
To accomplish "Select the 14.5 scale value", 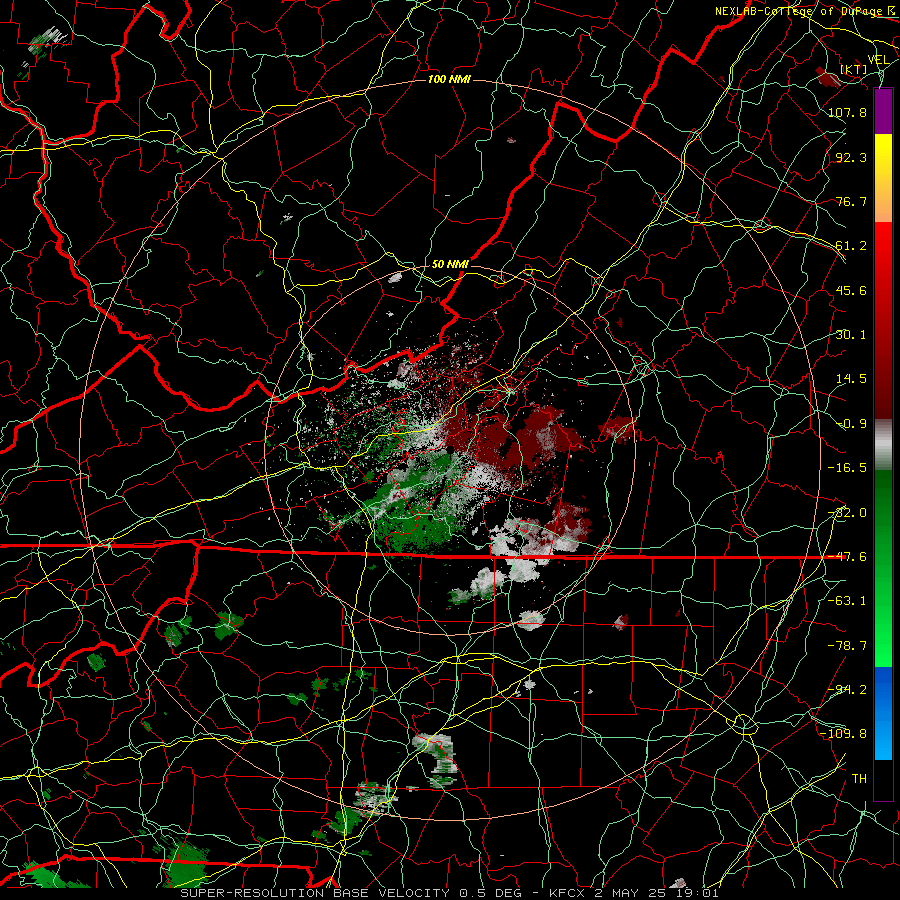I will pos(851,379).
